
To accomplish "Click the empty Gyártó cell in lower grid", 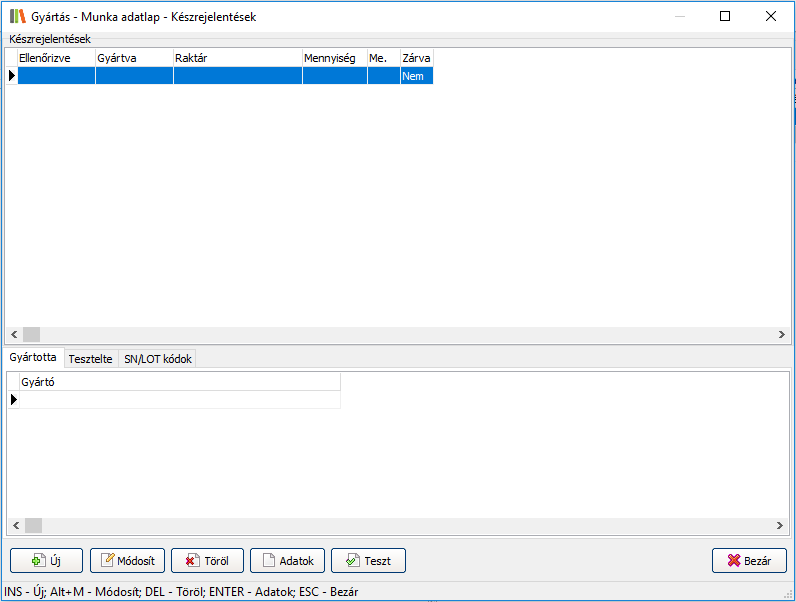I will click(x=180, y=400).
